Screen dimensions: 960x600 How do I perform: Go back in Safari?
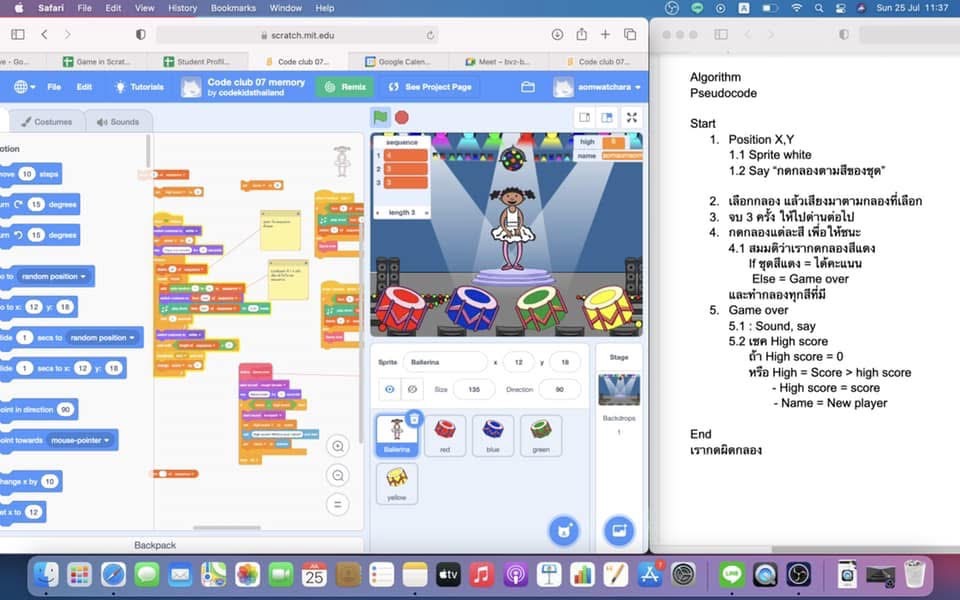click(44, 35)
